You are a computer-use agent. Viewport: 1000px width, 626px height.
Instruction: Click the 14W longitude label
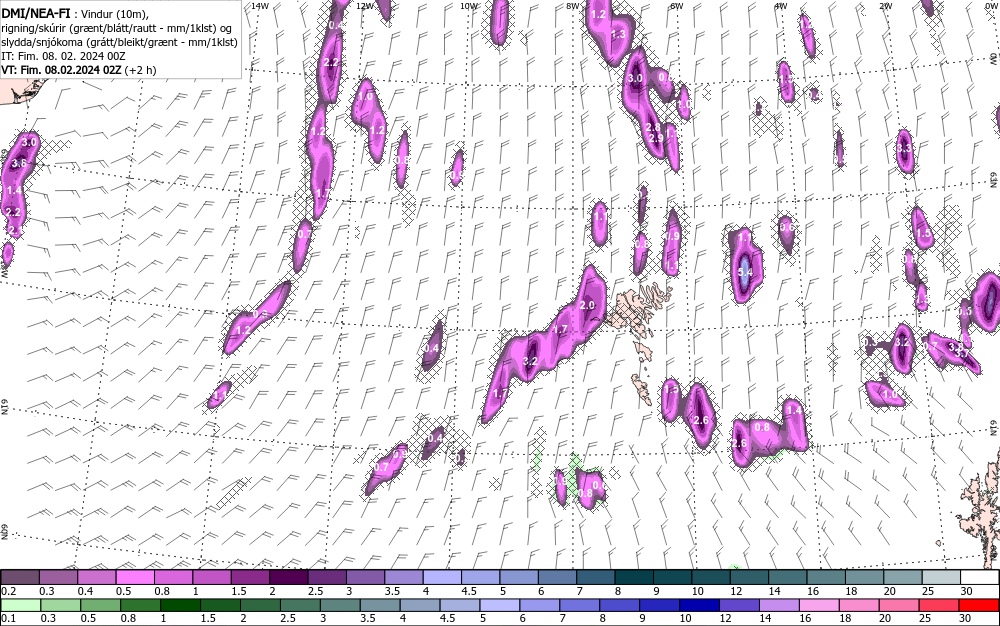[x=259, y=6]
